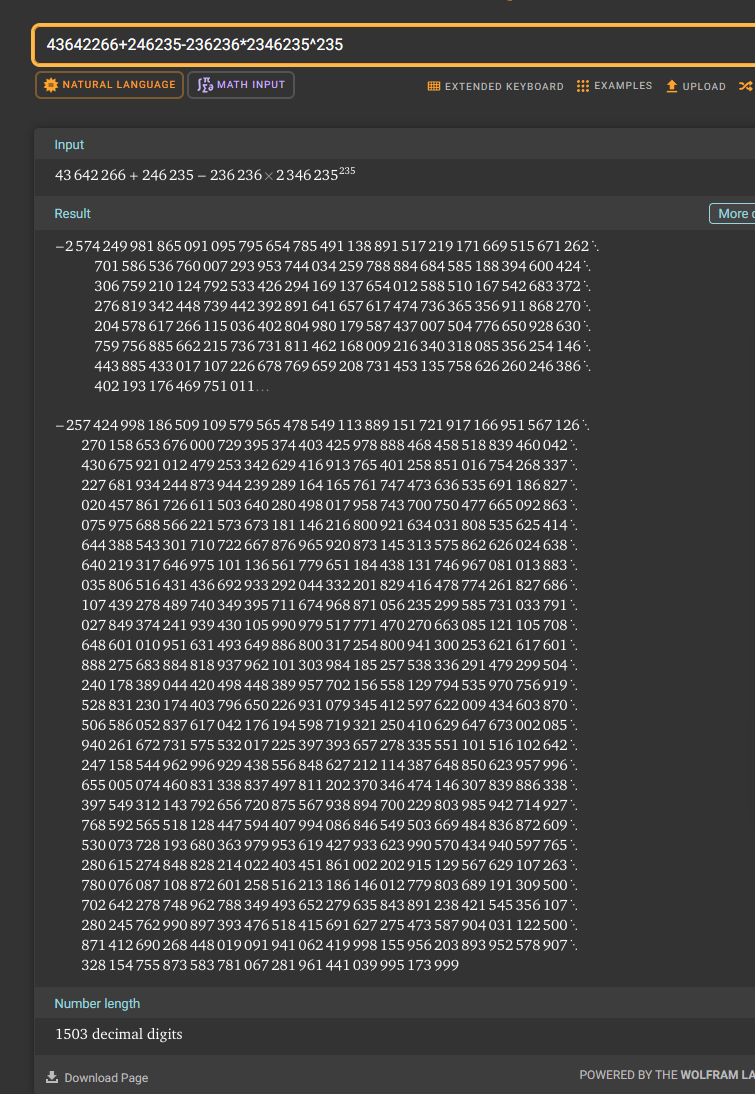Open the Examples grid icon
The height and width of the screenshot is (1094, 755).
pyautogui.click(x=583, y=86)
